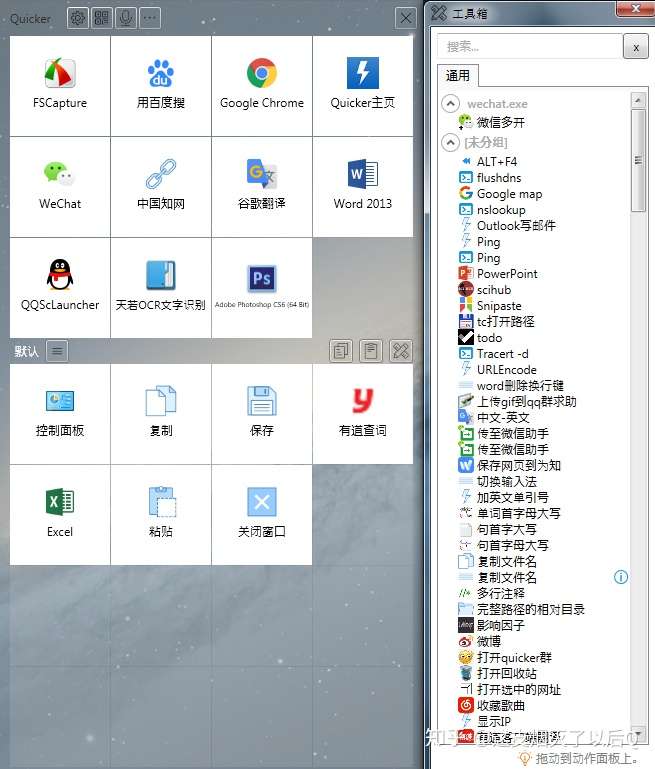Select scihub action

(485, 289)
